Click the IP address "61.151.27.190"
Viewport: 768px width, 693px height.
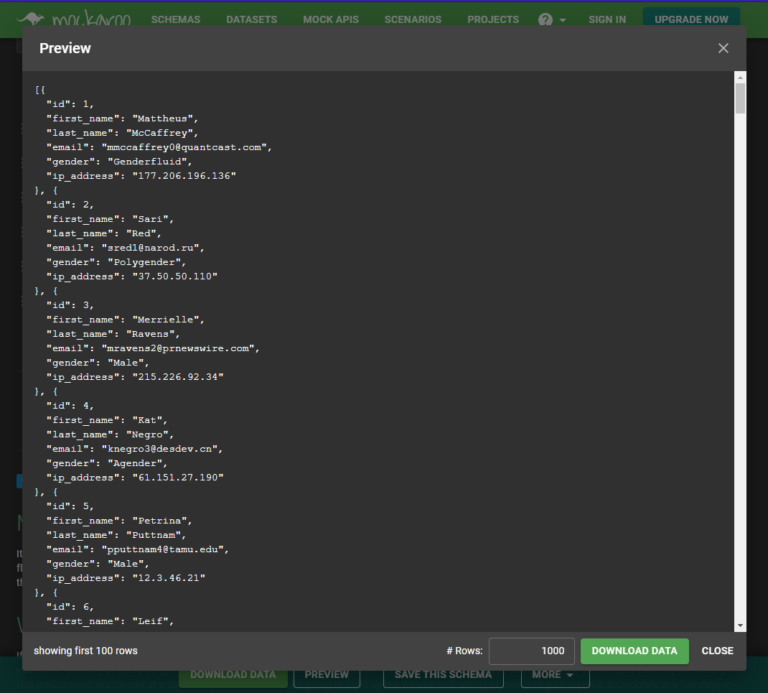point(178,477)
